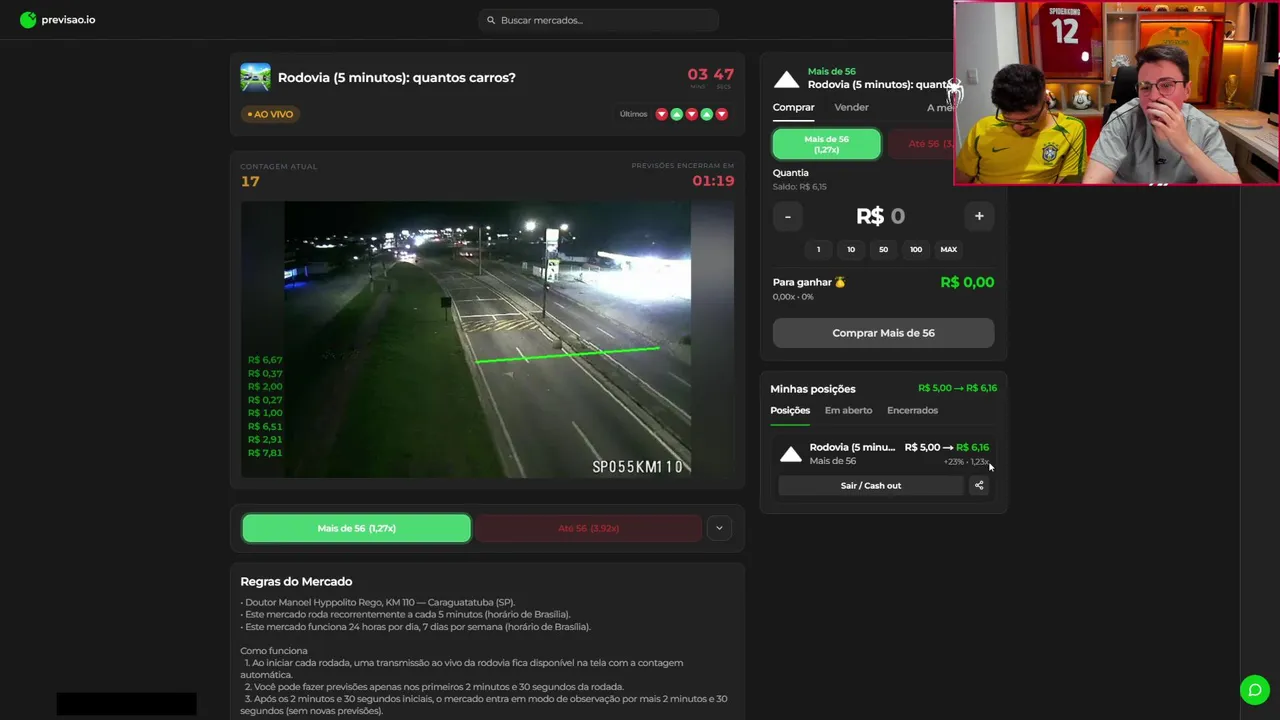Set amount using the 100 quick button
1280x720 pixels.
click(916, 249)
